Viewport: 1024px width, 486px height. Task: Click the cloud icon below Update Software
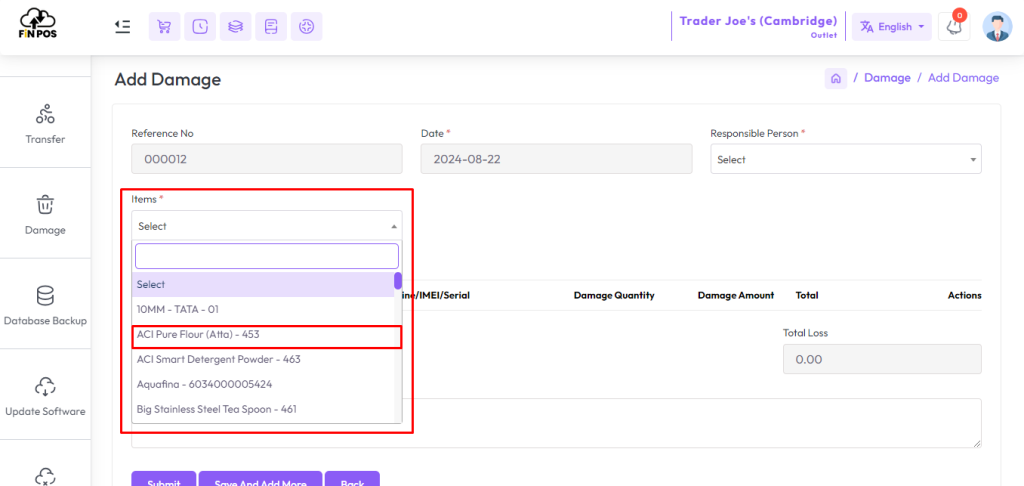(45, 476)
